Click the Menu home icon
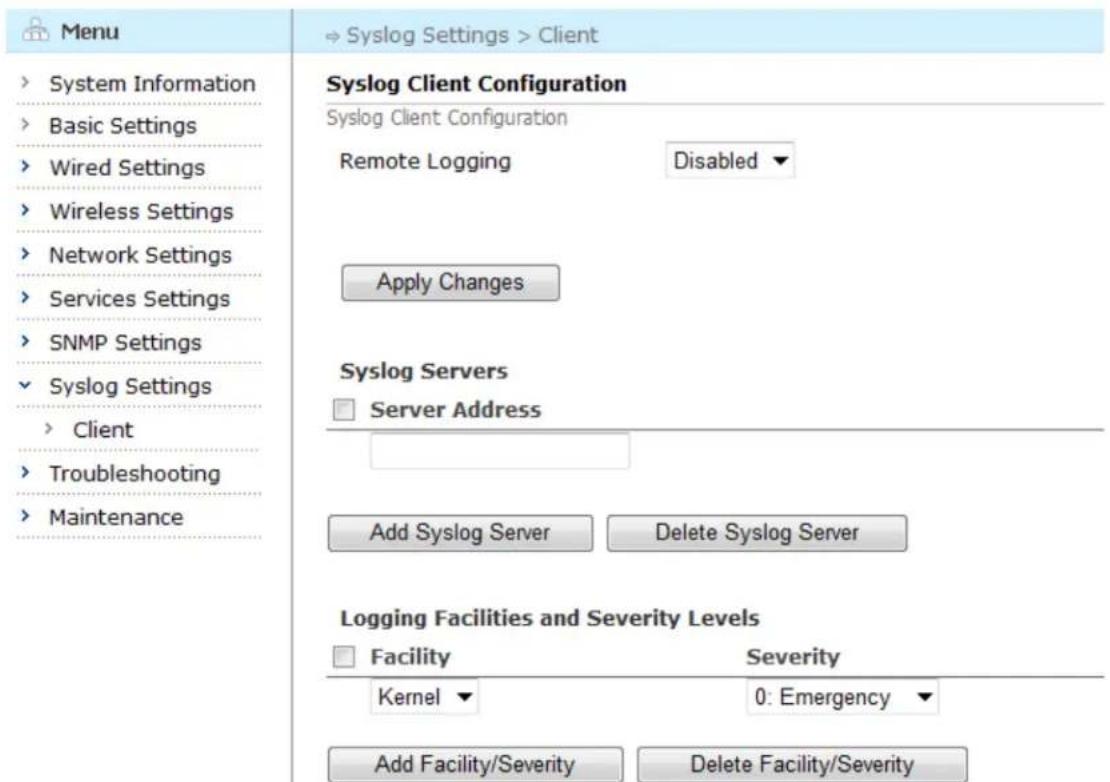The width and height of the screenshot is (1110, 782). coord(35,31)
